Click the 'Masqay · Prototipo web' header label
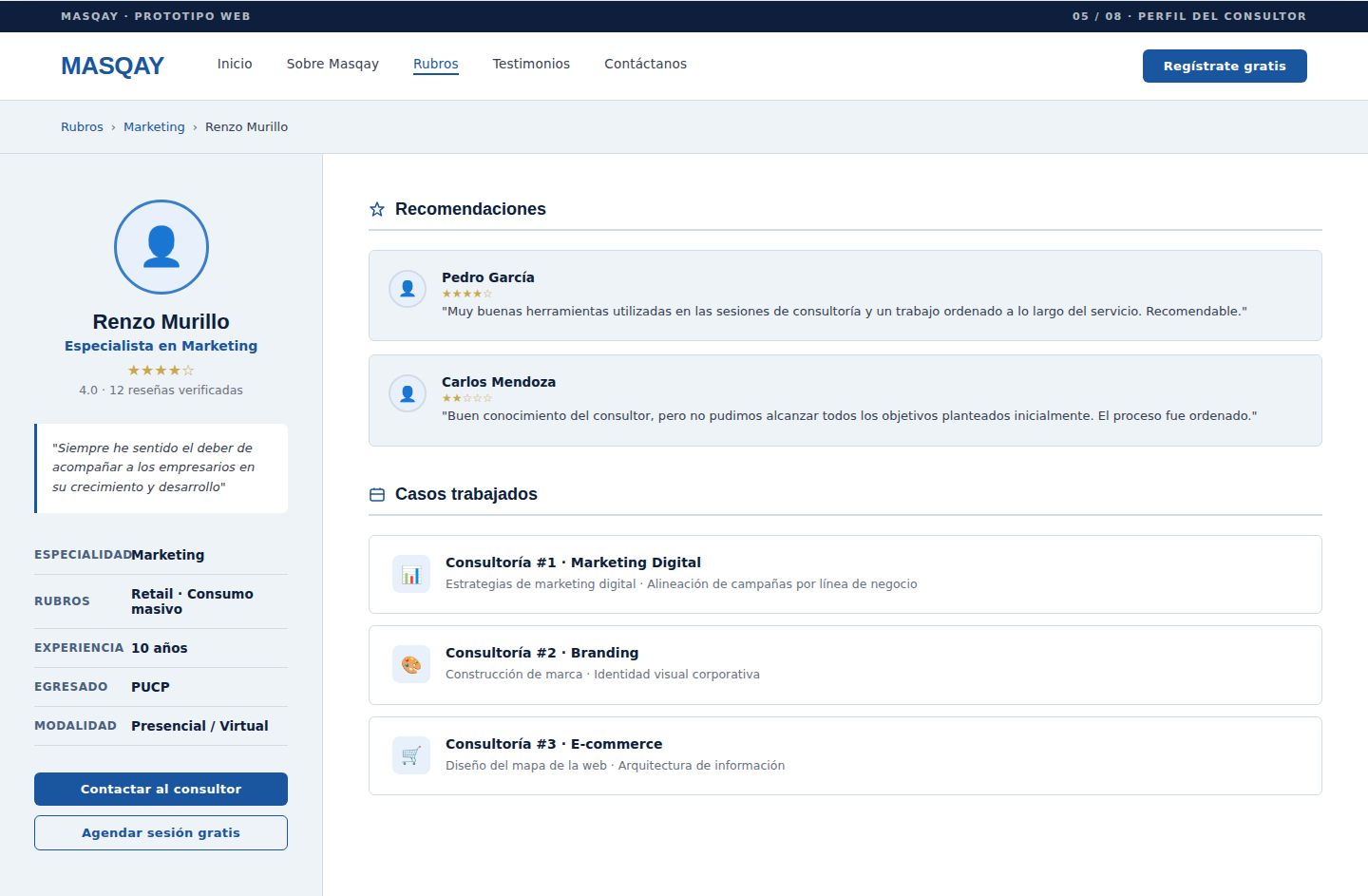Screen dimensions: 1368x896 (x=156, y=16)
